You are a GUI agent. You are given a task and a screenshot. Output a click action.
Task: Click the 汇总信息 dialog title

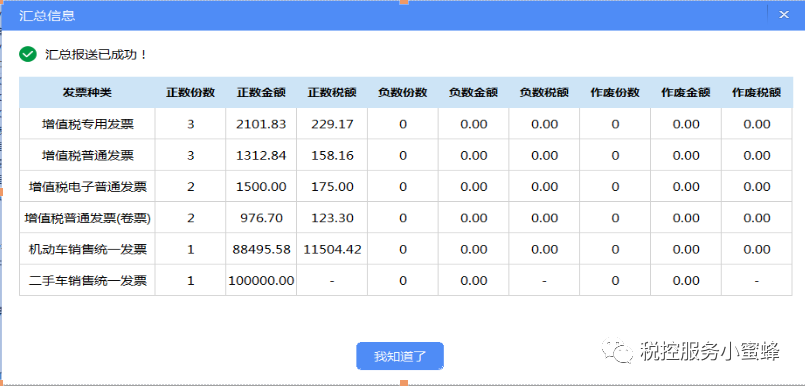(x=47, y=15)
